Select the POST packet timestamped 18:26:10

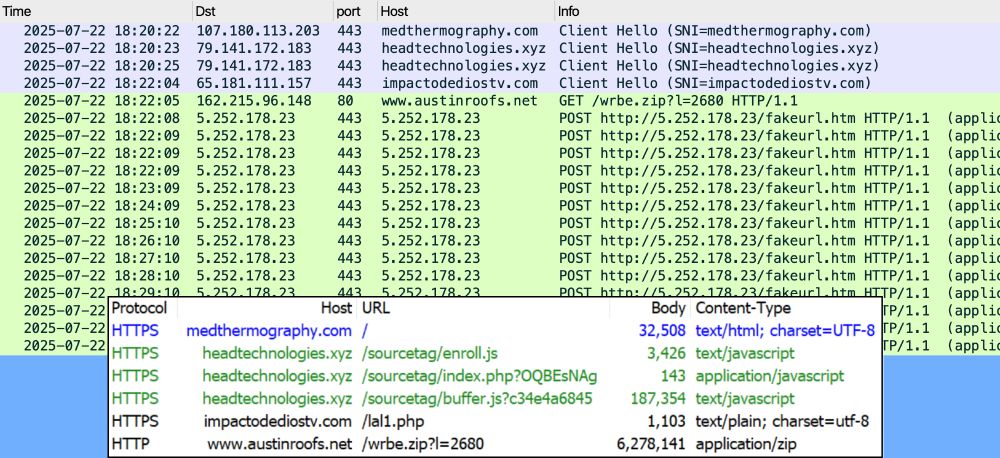500,240
